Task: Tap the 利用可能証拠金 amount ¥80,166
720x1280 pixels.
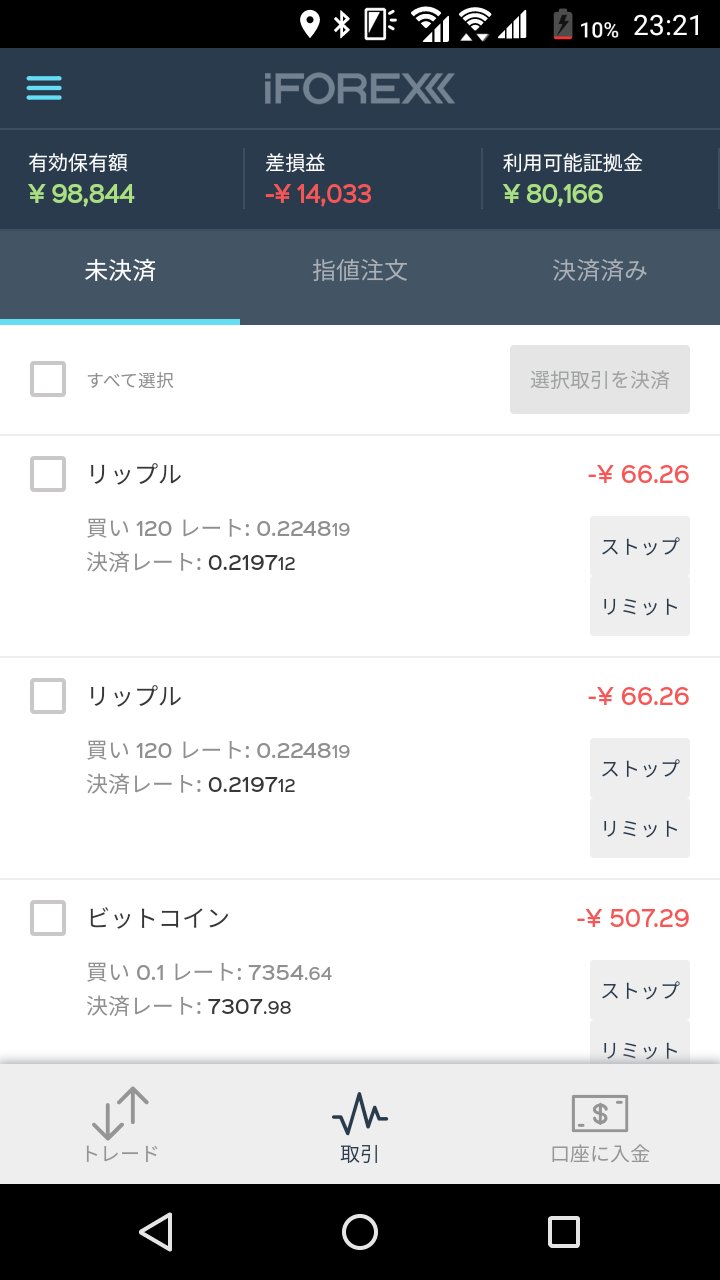Action: (x=553, y=193)
